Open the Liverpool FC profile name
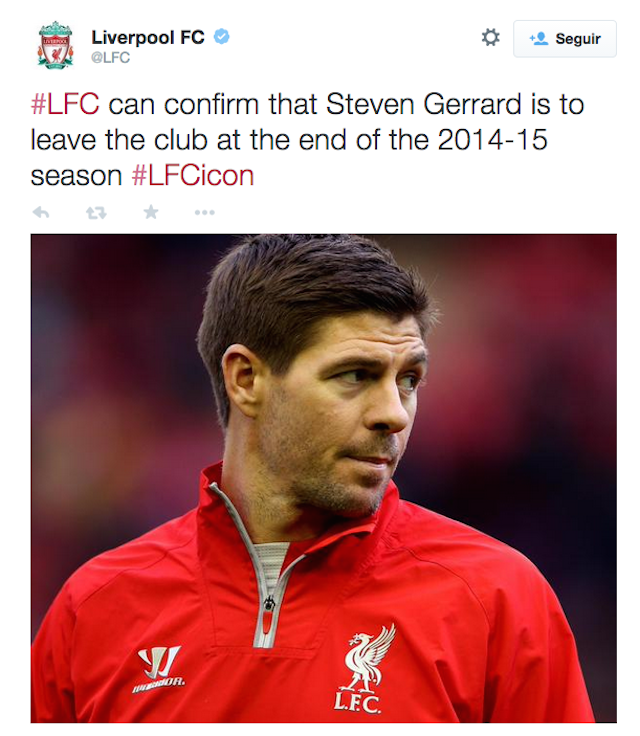This screenshot has height=736, width=640. click(x=148, y=37)
